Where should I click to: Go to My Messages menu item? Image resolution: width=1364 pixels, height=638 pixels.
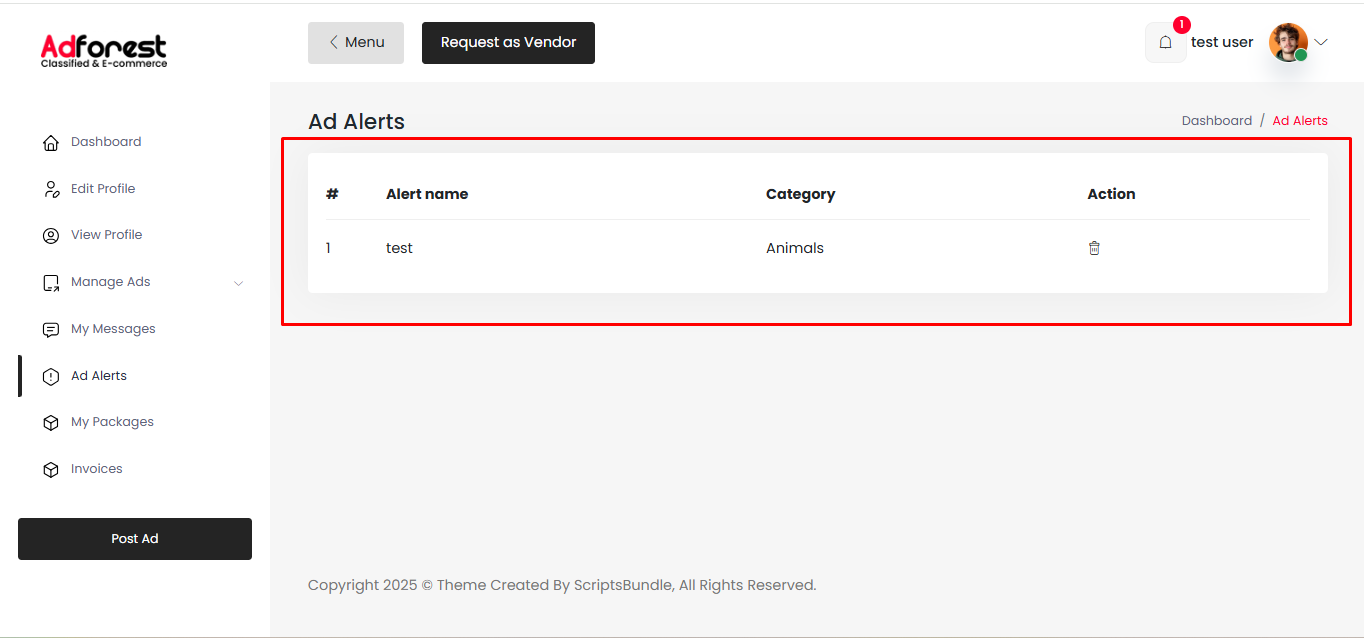(x=113, y=329)
